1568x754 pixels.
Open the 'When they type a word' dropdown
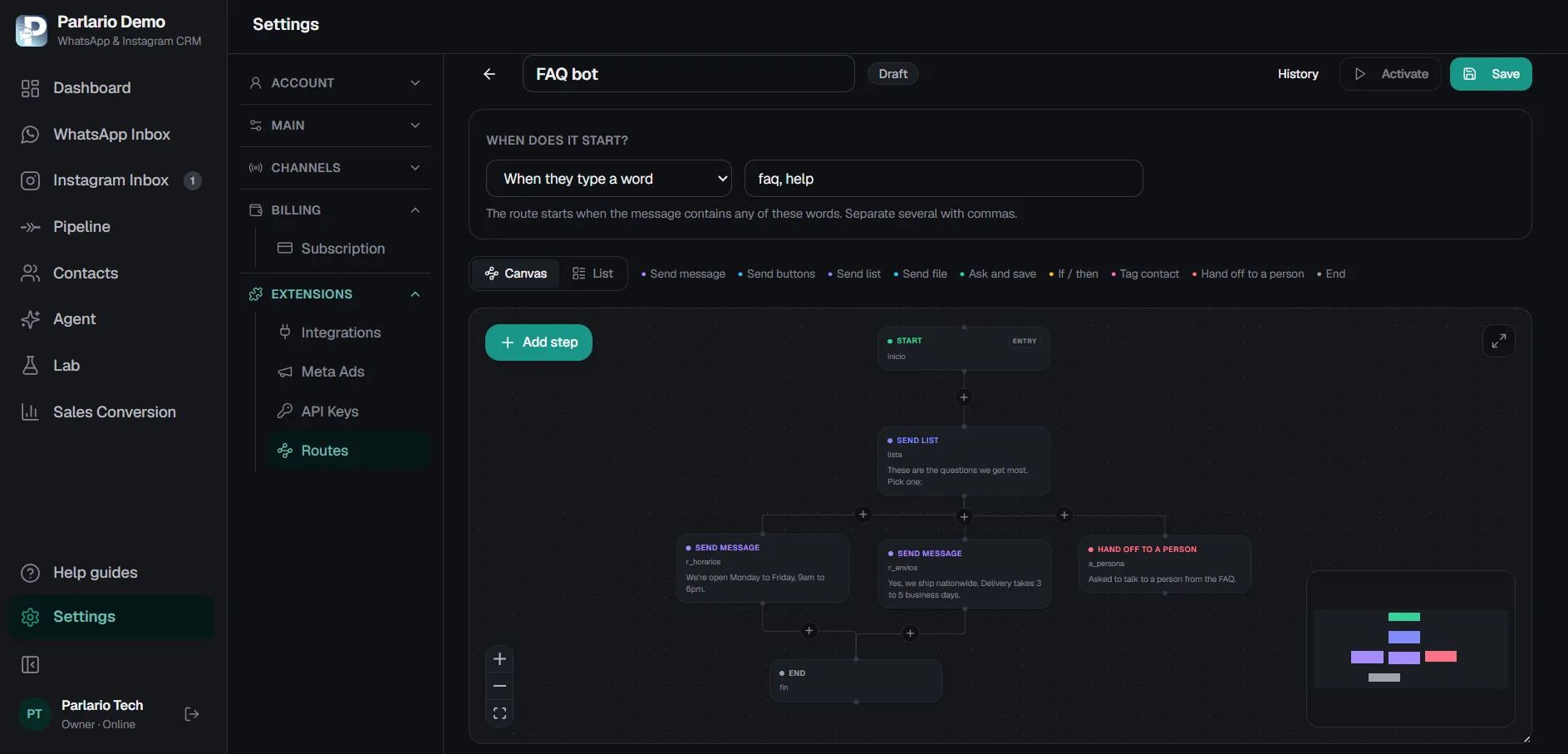coord(608,179)
